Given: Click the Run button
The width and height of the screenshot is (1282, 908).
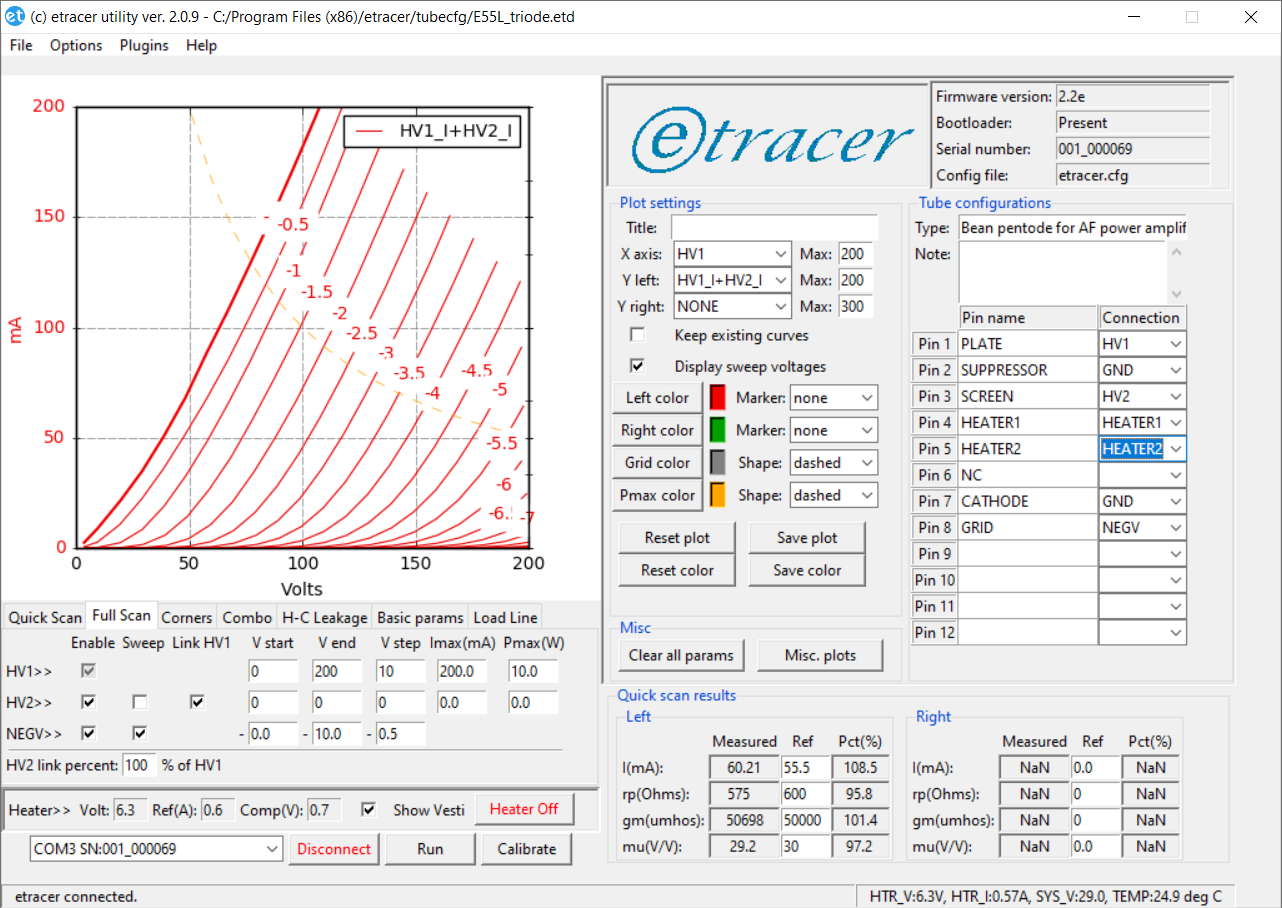Looking at the screenshot, I should (430, 849).
